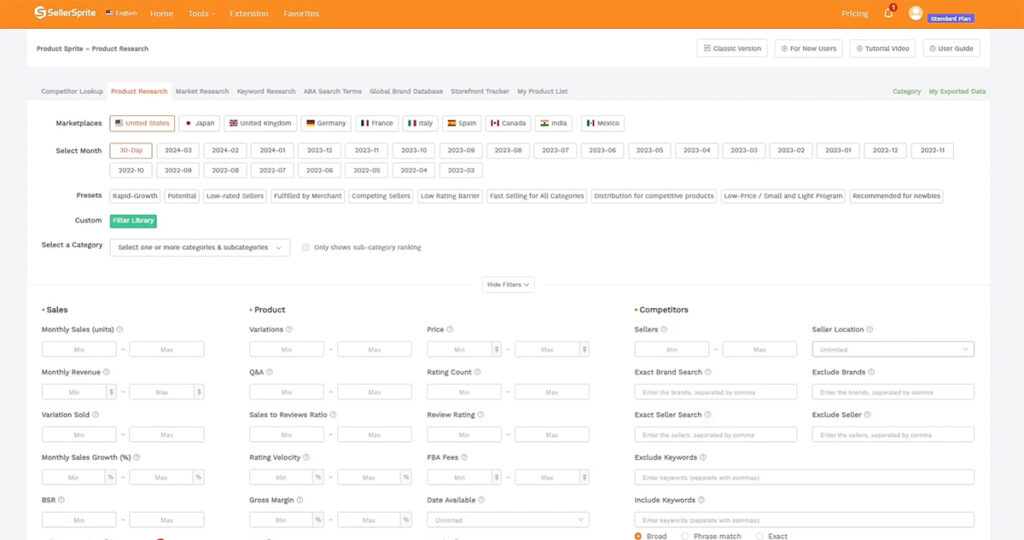Select the Germany marketplace
This screenshot has width=1024, height=540.
click(x=326, y=123)
